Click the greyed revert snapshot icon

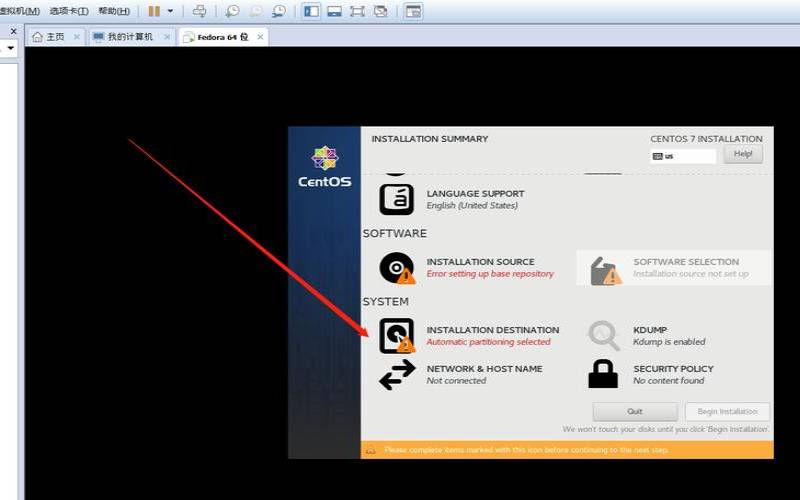click(x=255, y=11)
